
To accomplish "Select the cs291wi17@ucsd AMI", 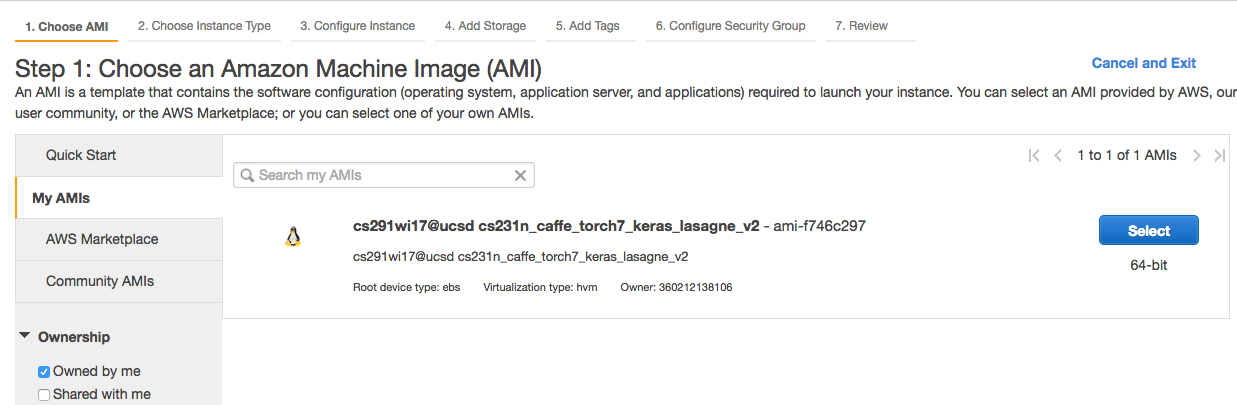I will 1148,230.
